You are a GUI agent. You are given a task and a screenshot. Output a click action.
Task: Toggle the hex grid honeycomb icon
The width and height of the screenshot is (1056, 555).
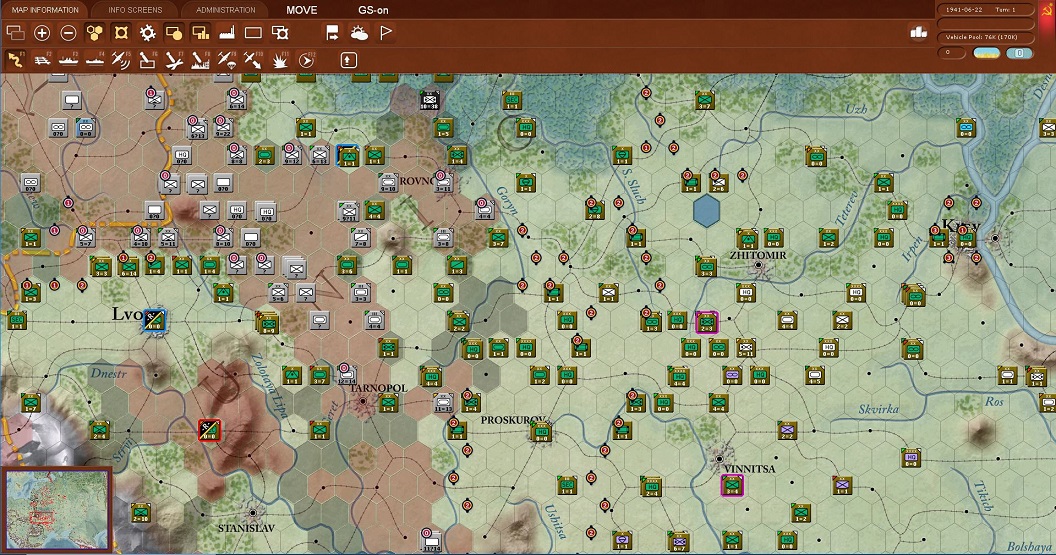click(94, 32)
